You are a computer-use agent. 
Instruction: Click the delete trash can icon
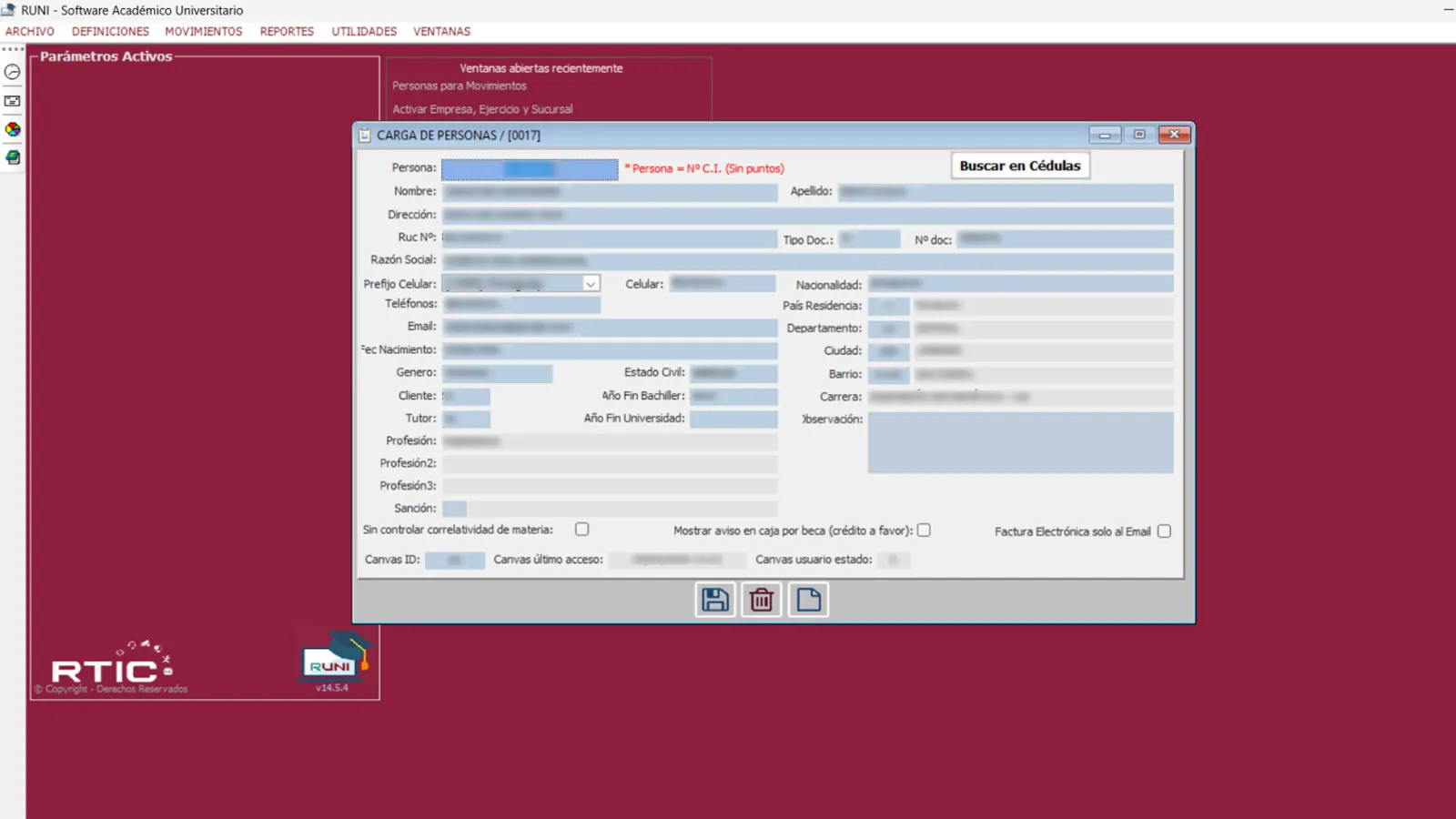pyautogui.click(x=762, y=600)
